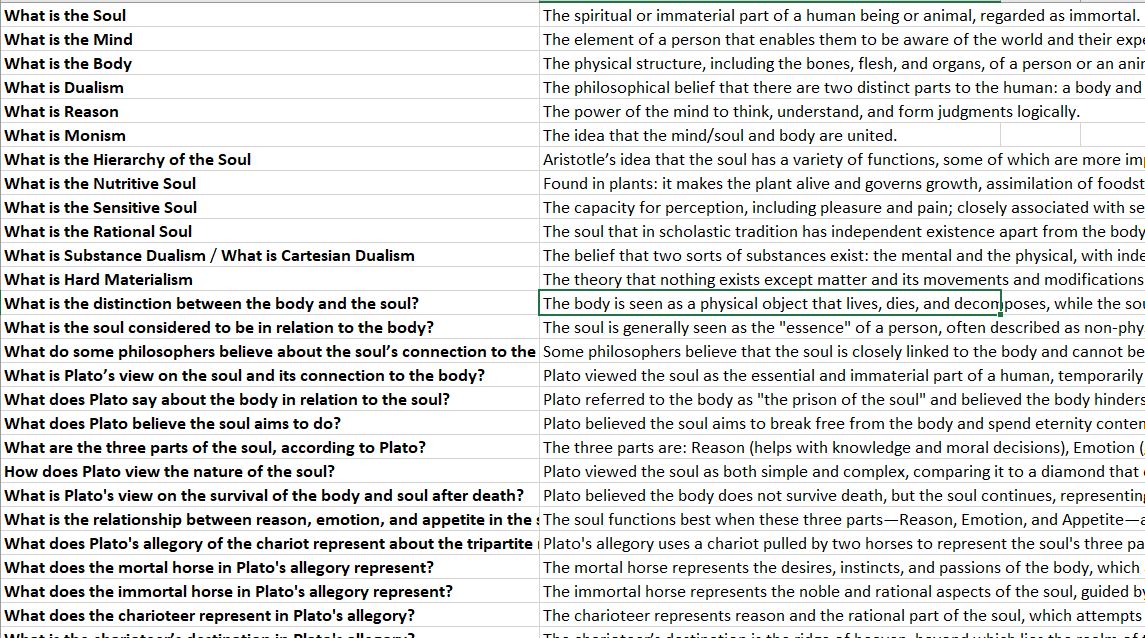Click the cell about the soul as "essence"

click(x=800, y=327)
